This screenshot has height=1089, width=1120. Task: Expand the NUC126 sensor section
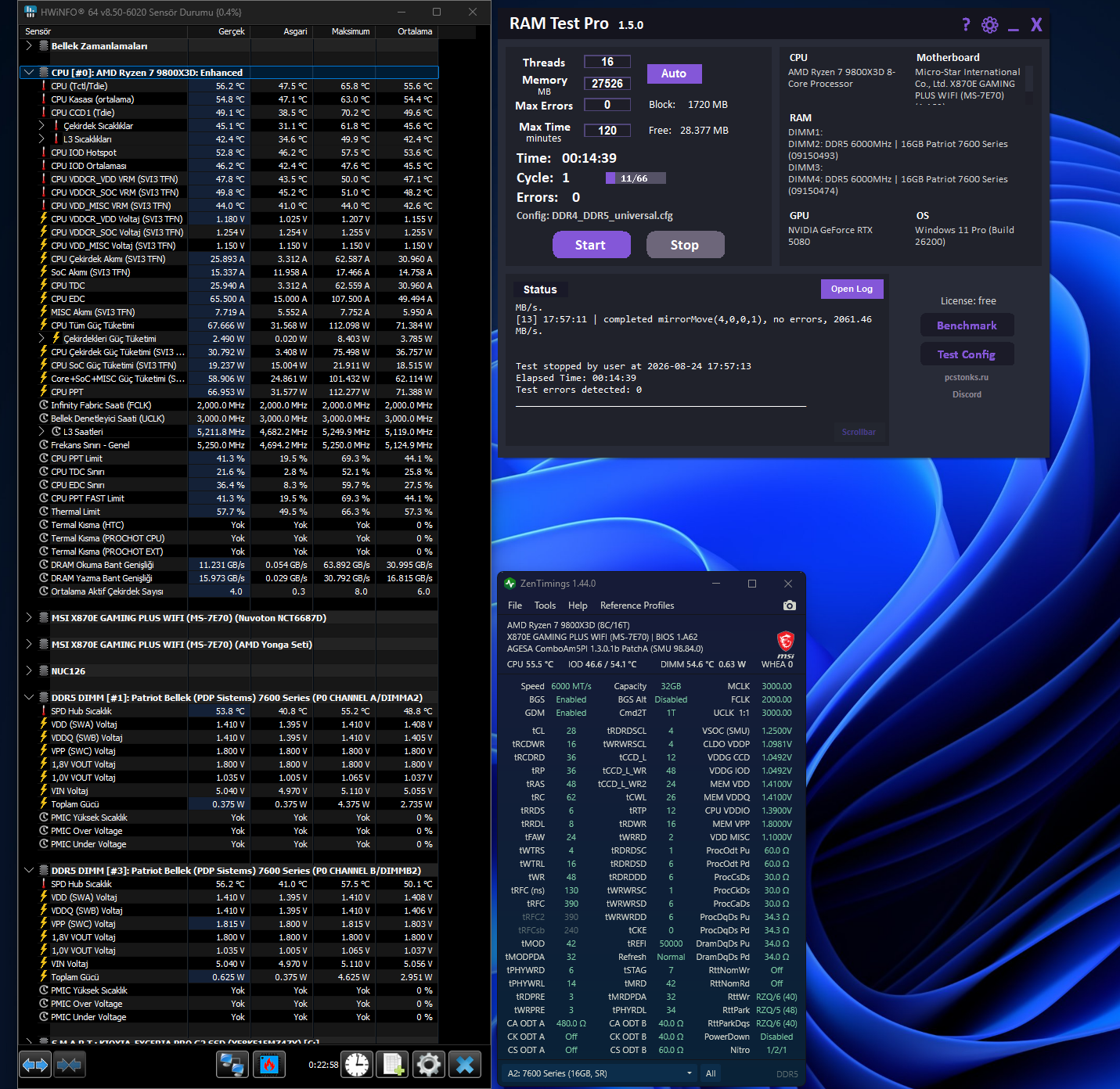(x=29, y=671)
